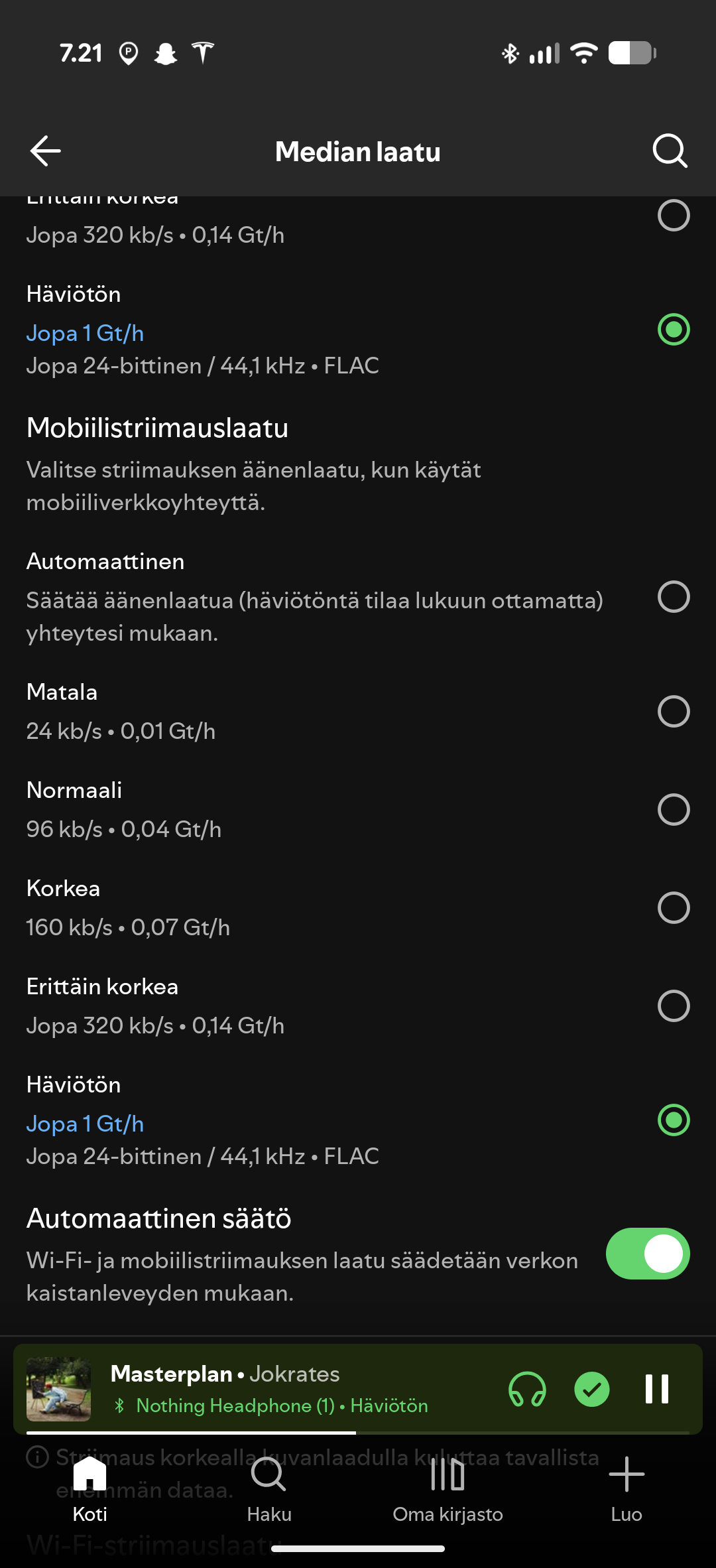Disable the Automaattinen säätö toggle
Screen dimensions: 716x1568
pos(648,1254)
